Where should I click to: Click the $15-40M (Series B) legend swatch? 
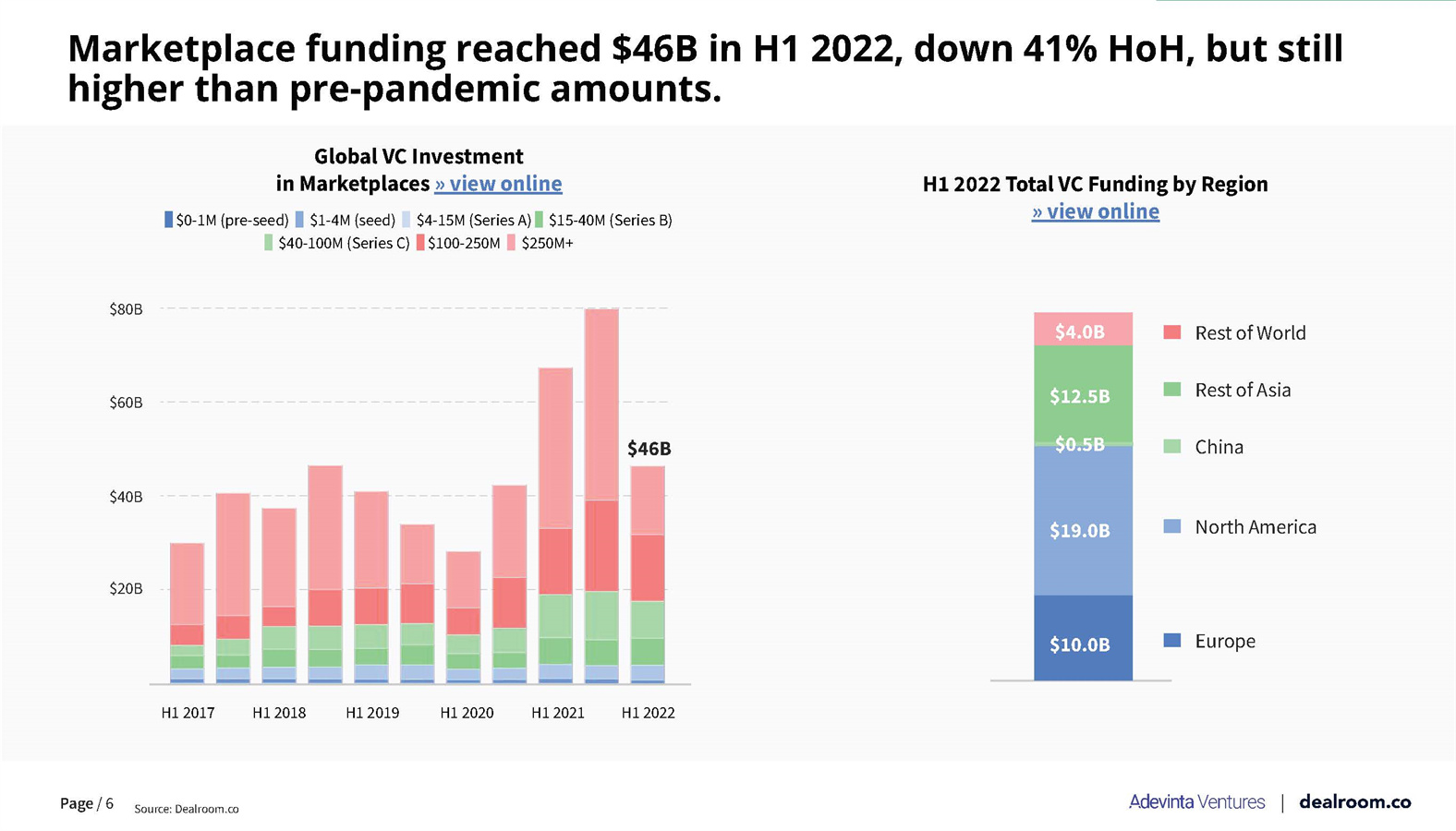click(x=540, y=220)
